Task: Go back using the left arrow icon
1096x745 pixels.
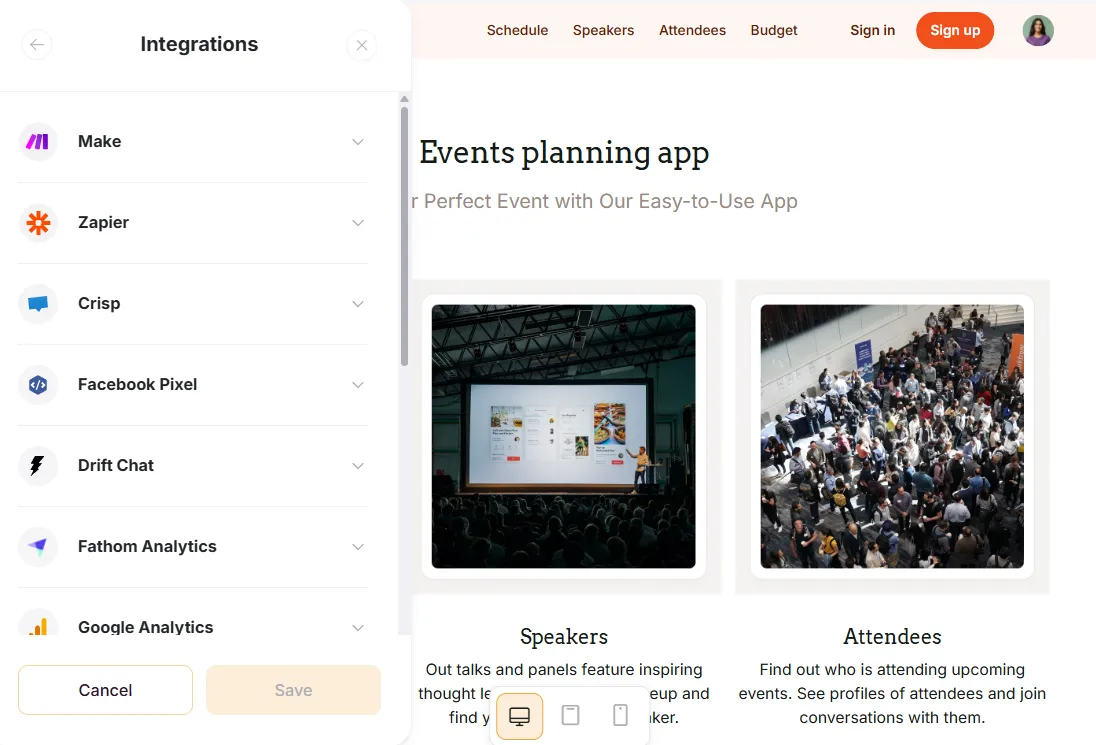Action: tap(37, 45)
